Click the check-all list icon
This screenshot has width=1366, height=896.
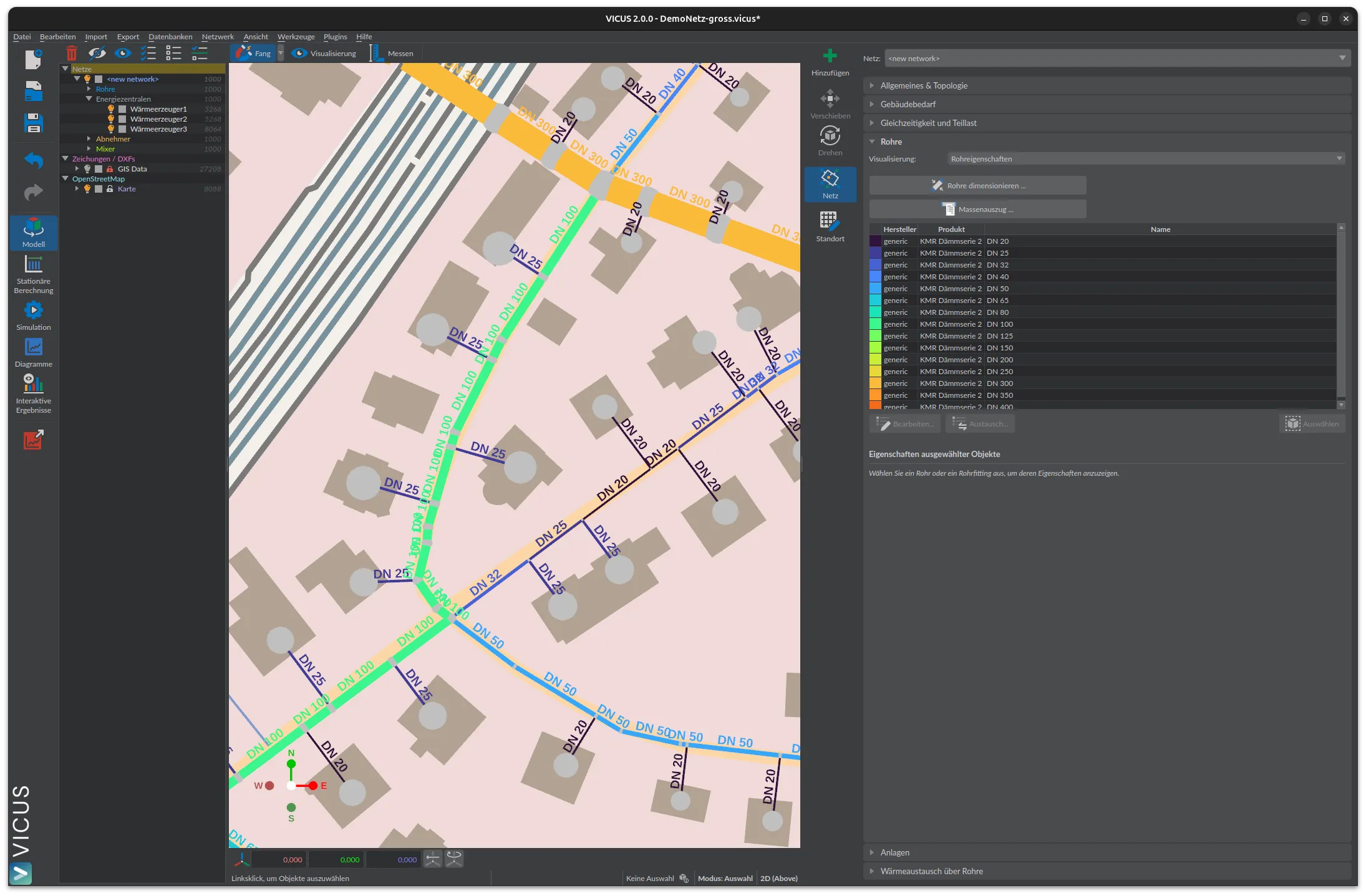[148, 54]
